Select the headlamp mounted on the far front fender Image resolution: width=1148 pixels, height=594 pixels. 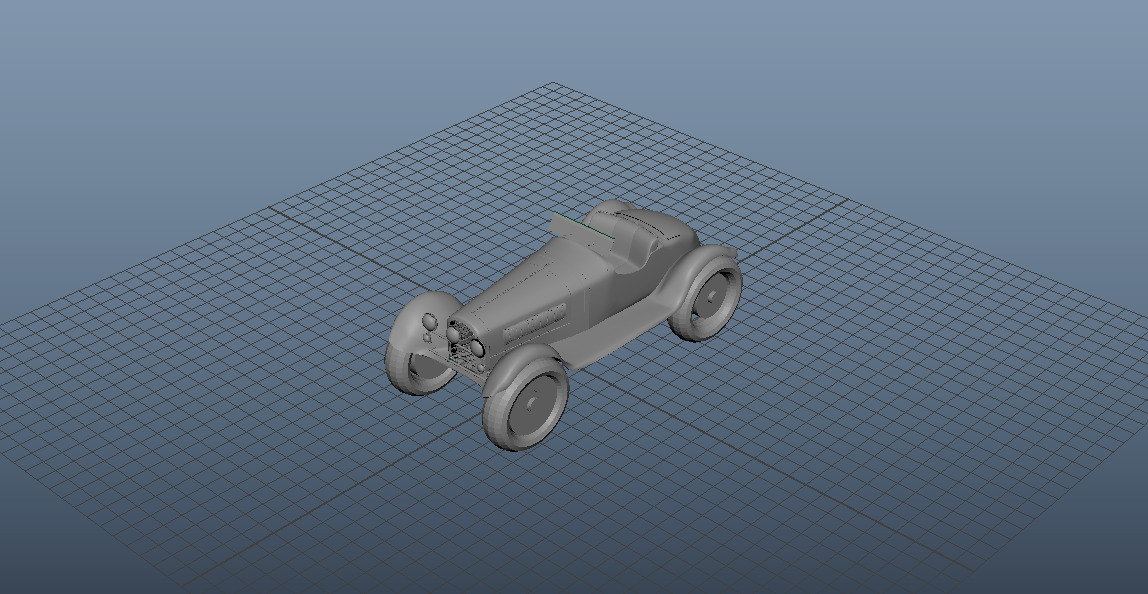430,322
